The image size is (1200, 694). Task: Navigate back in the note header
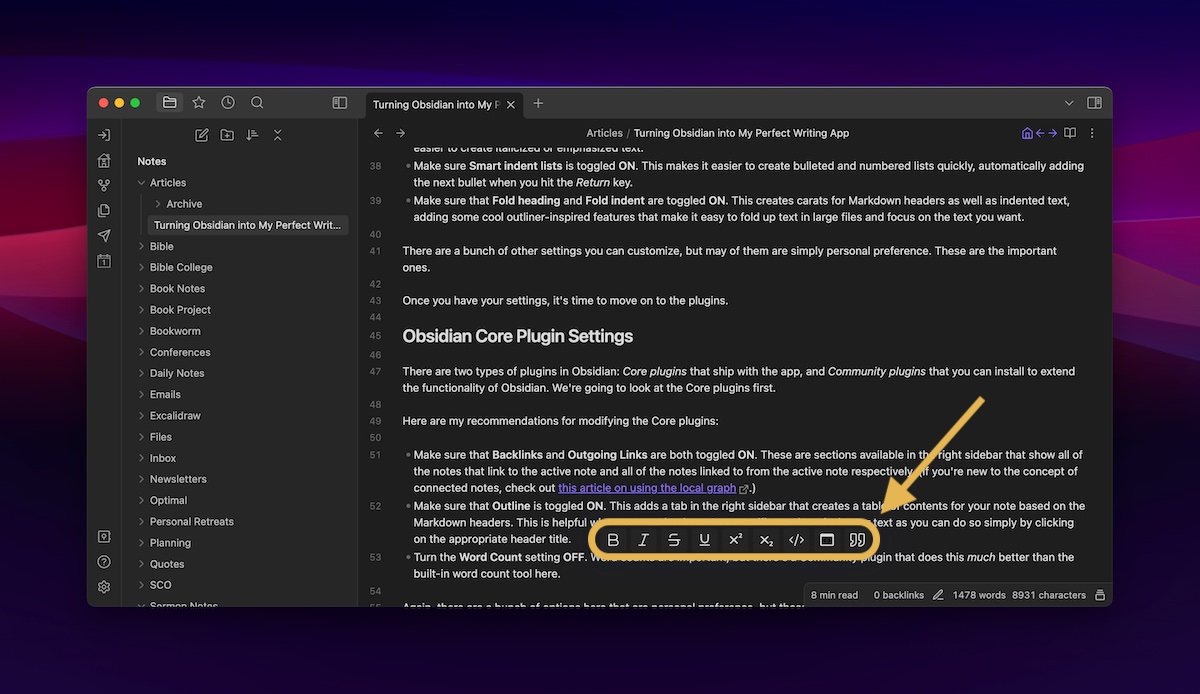[x=378, y=133]
